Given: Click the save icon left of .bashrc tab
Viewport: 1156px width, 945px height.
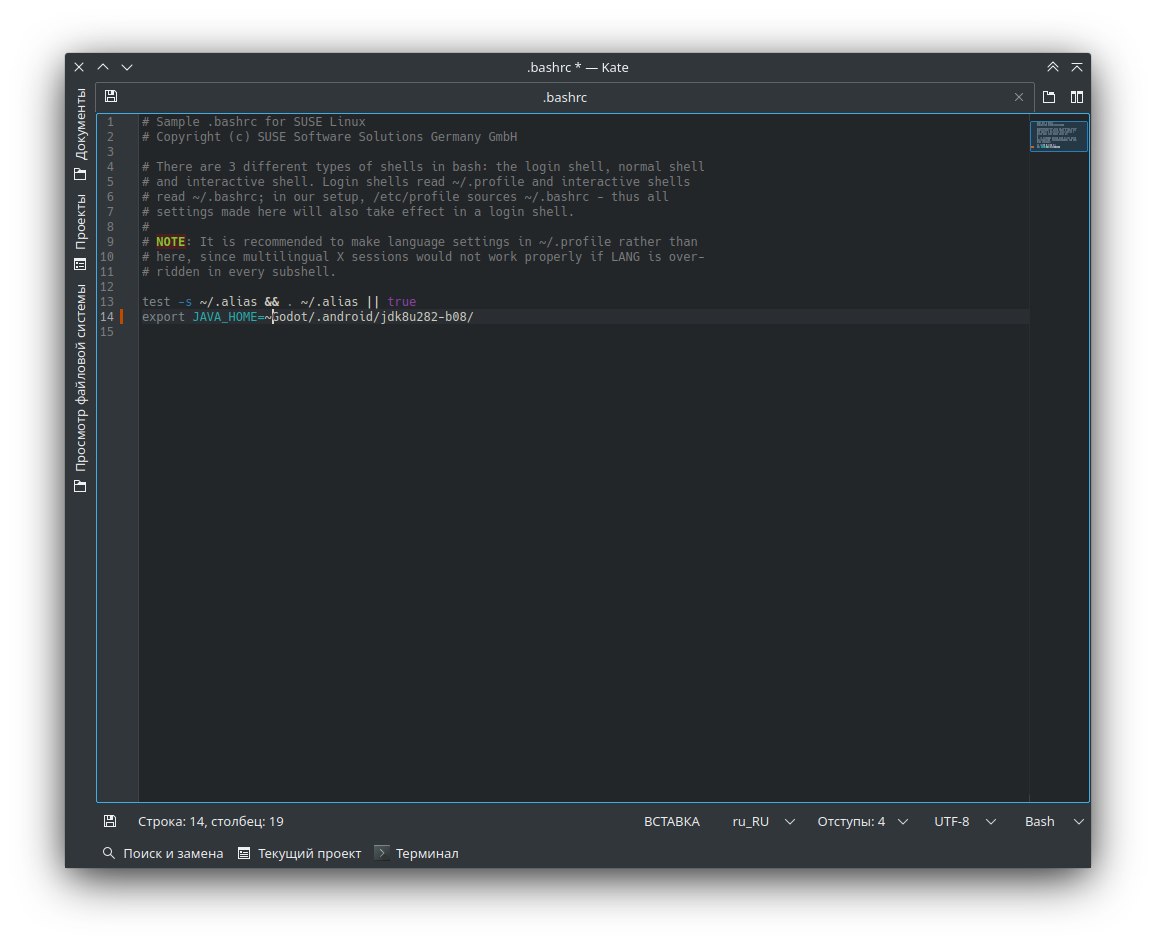Looking at the screenshot, I should point(111,97).
